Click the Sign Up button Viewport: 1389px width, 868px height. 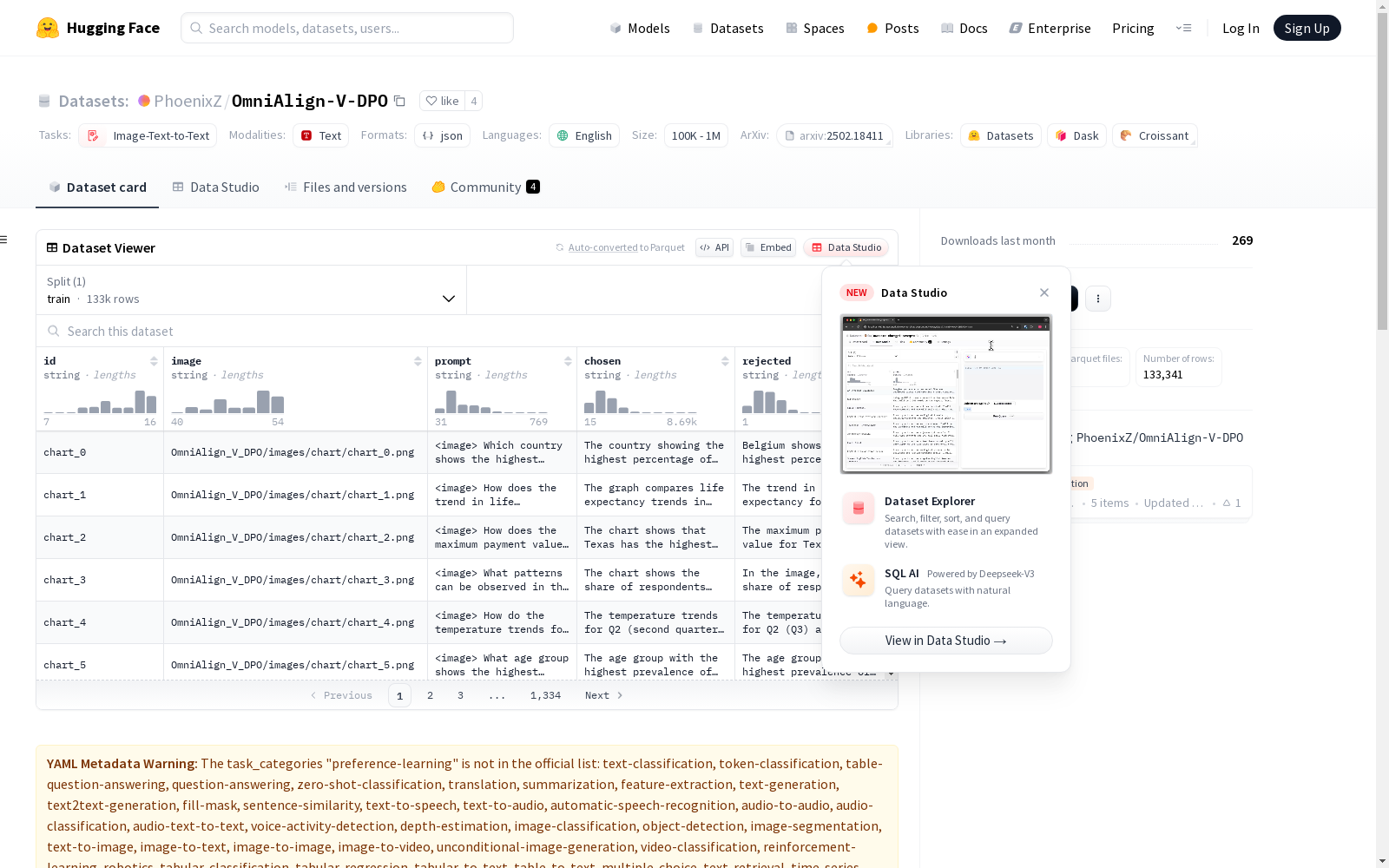tap(1307, 28)
